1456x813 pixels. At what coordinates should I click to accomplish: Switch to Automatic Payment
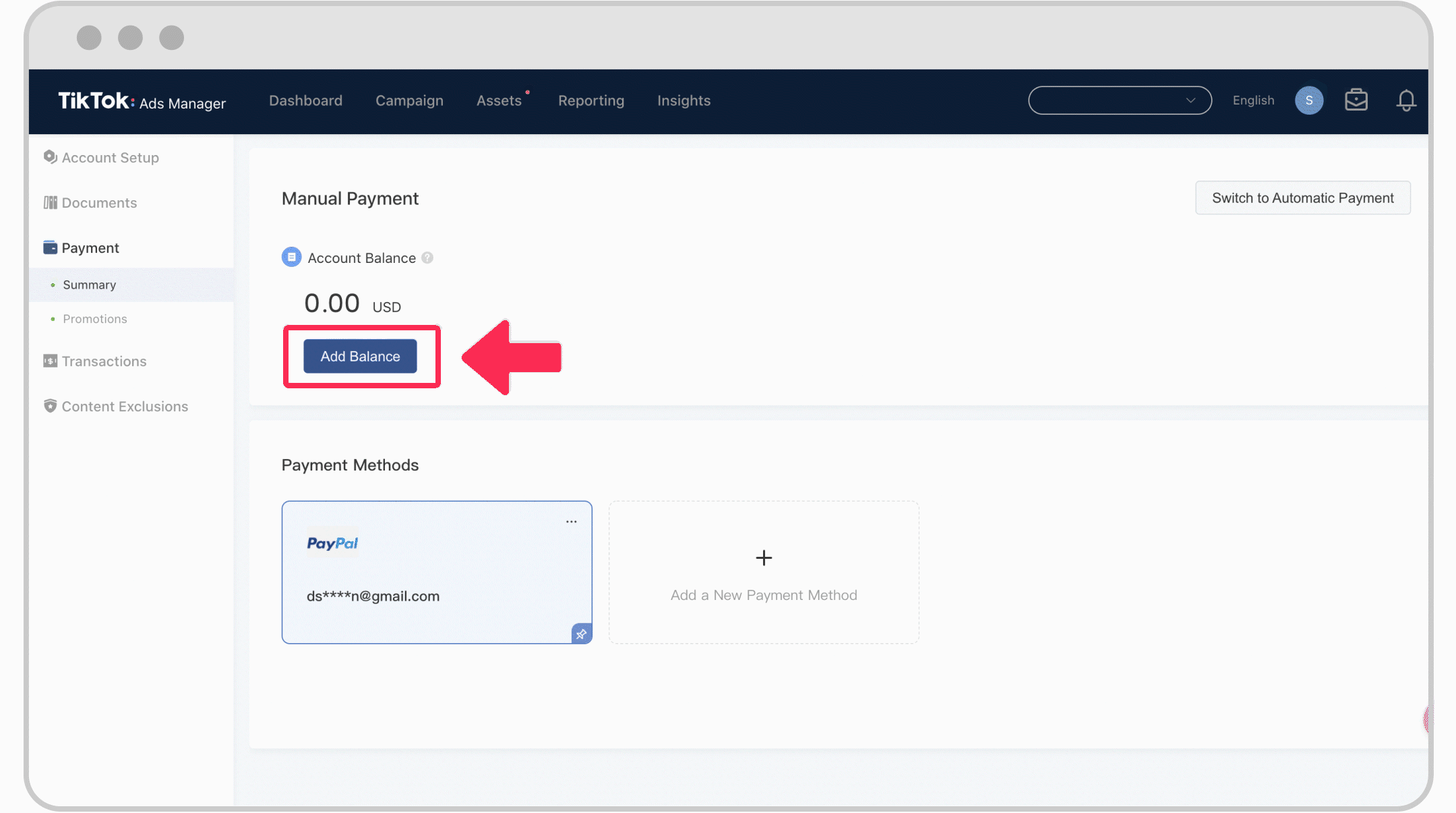click(x=1302, y=197)
